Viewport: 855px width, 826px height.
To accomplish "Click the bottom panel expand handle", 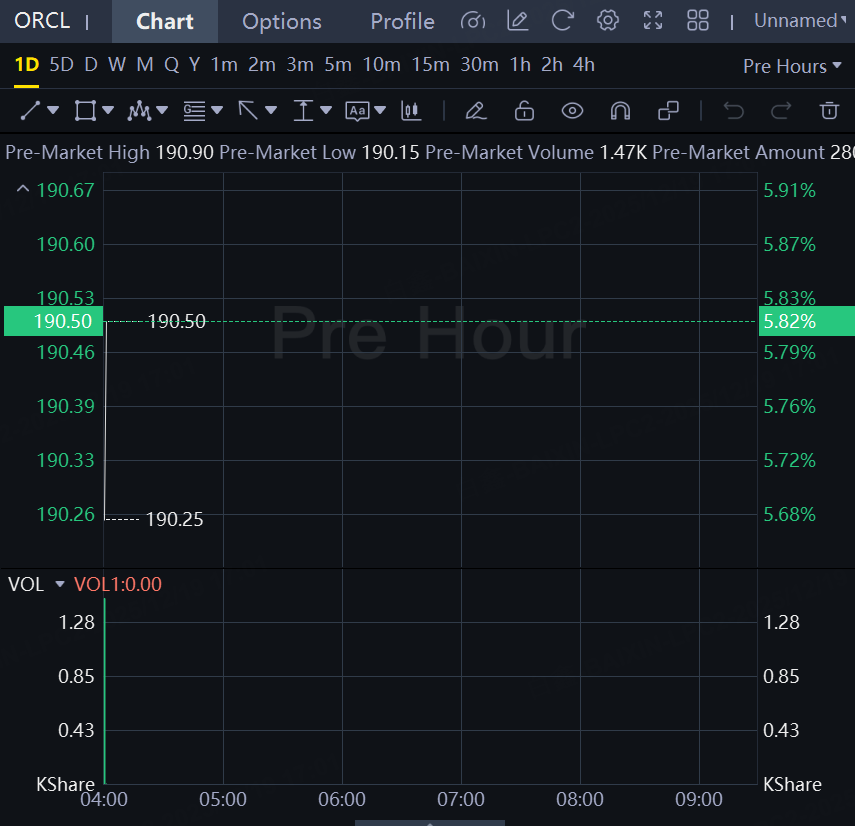I will (430, 823).
